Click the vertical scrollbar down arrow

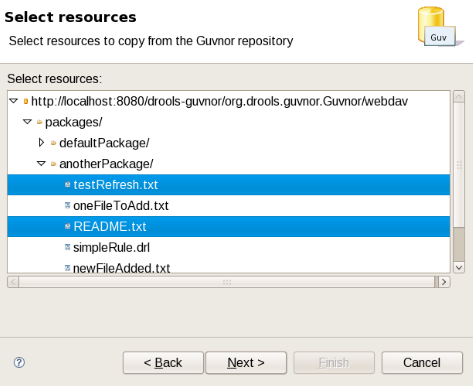pyautogui.click(x=459, y=267)
